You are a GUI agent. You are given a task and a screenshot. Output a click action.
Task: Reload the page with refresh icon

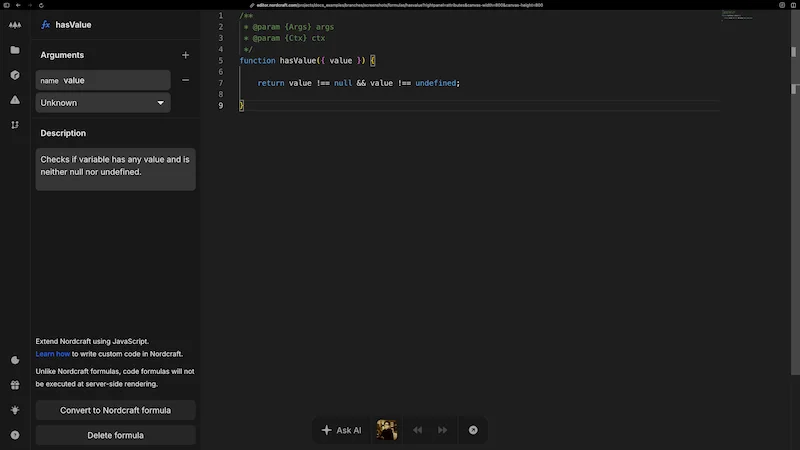[41, 5]
